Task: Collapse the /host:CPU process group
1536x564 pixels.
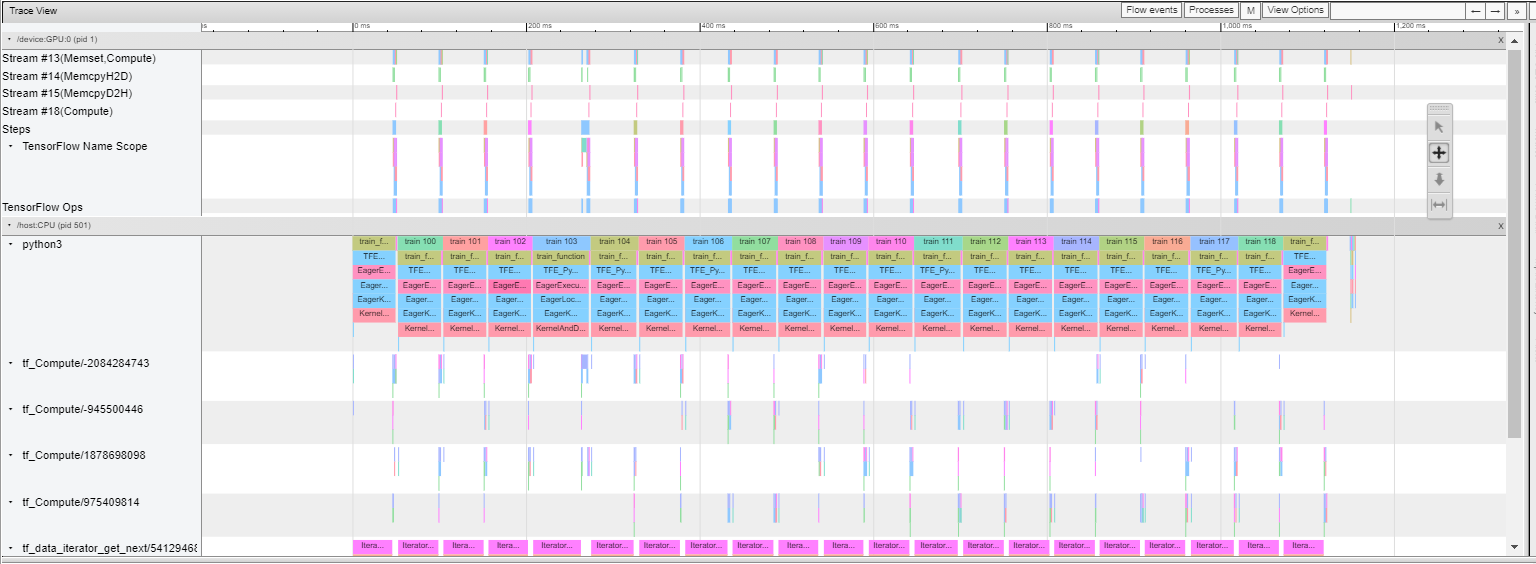Action: [x=9, y=226]
